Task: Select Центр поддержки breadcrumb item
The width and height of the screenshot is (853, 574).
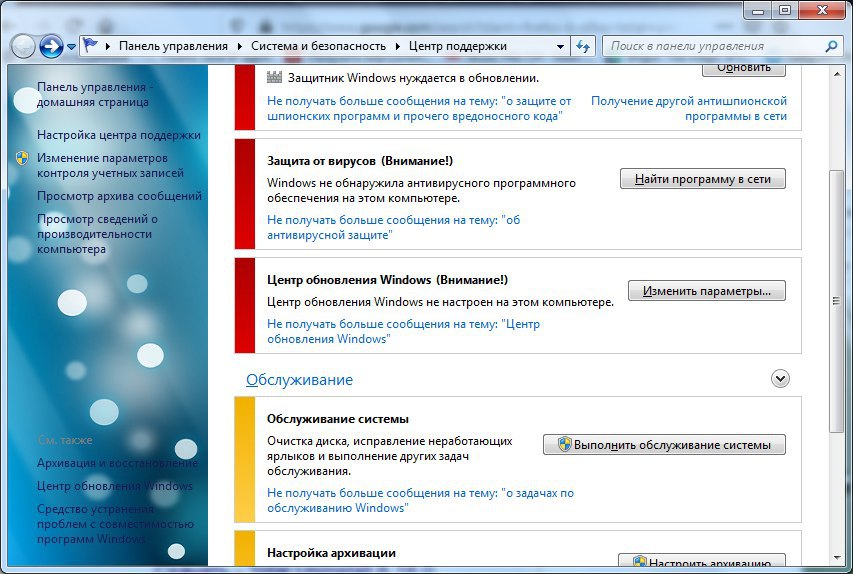Action: [x=458, y=46]
